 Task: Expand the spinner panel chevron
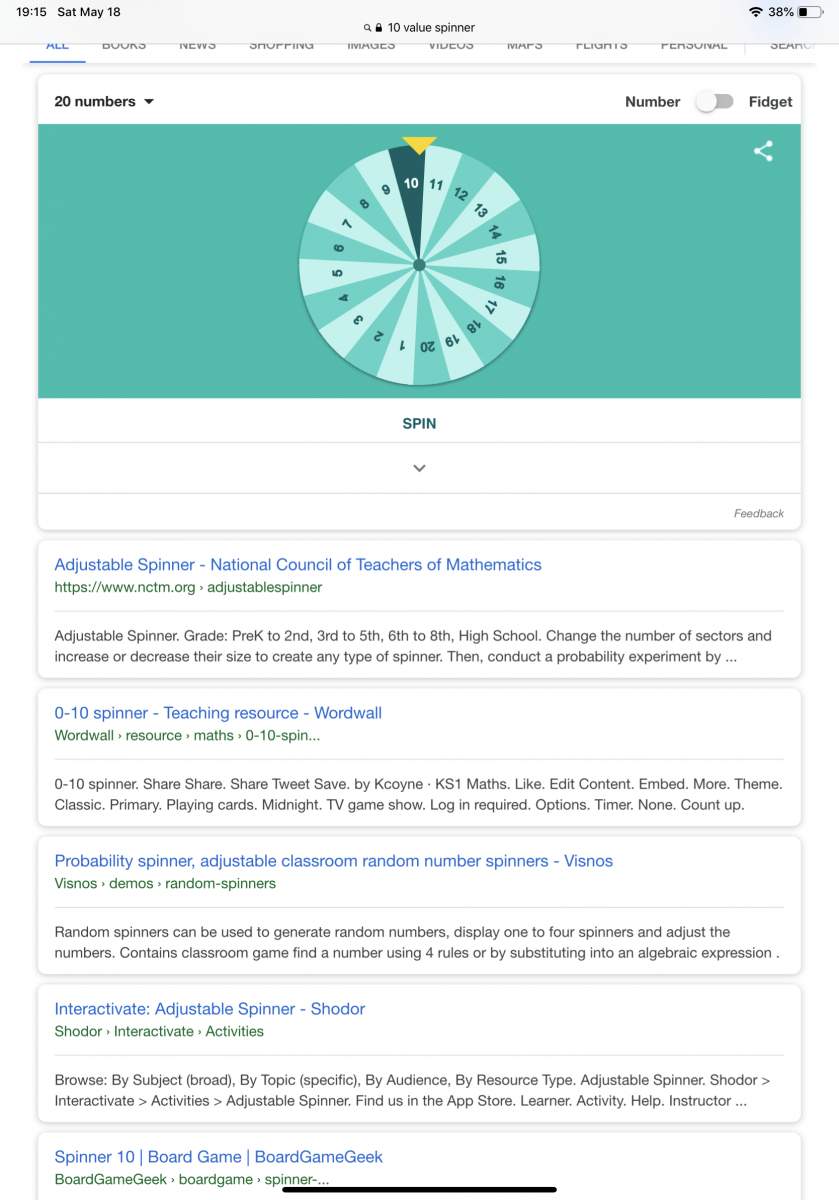(419, 468)
